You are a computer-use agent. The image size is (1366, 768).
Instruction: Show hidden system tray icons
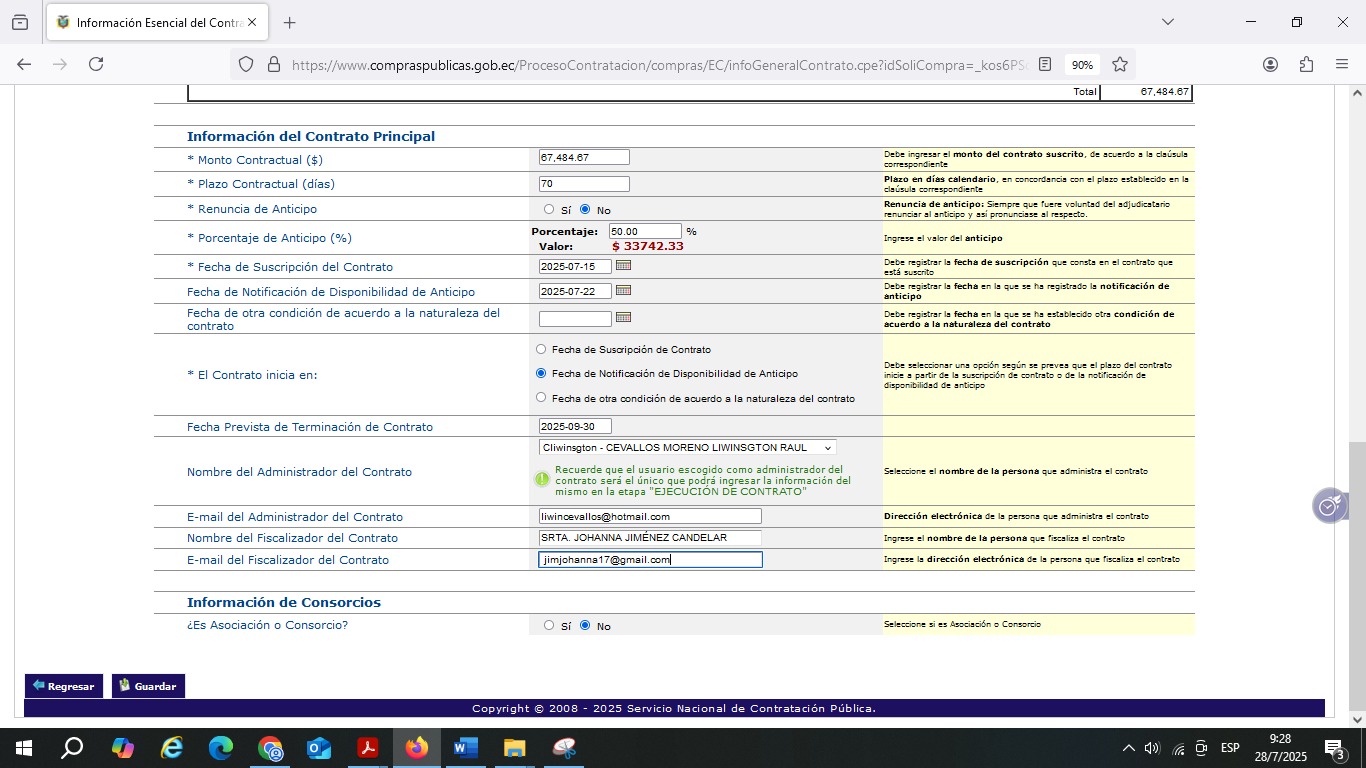(1129, 748)
